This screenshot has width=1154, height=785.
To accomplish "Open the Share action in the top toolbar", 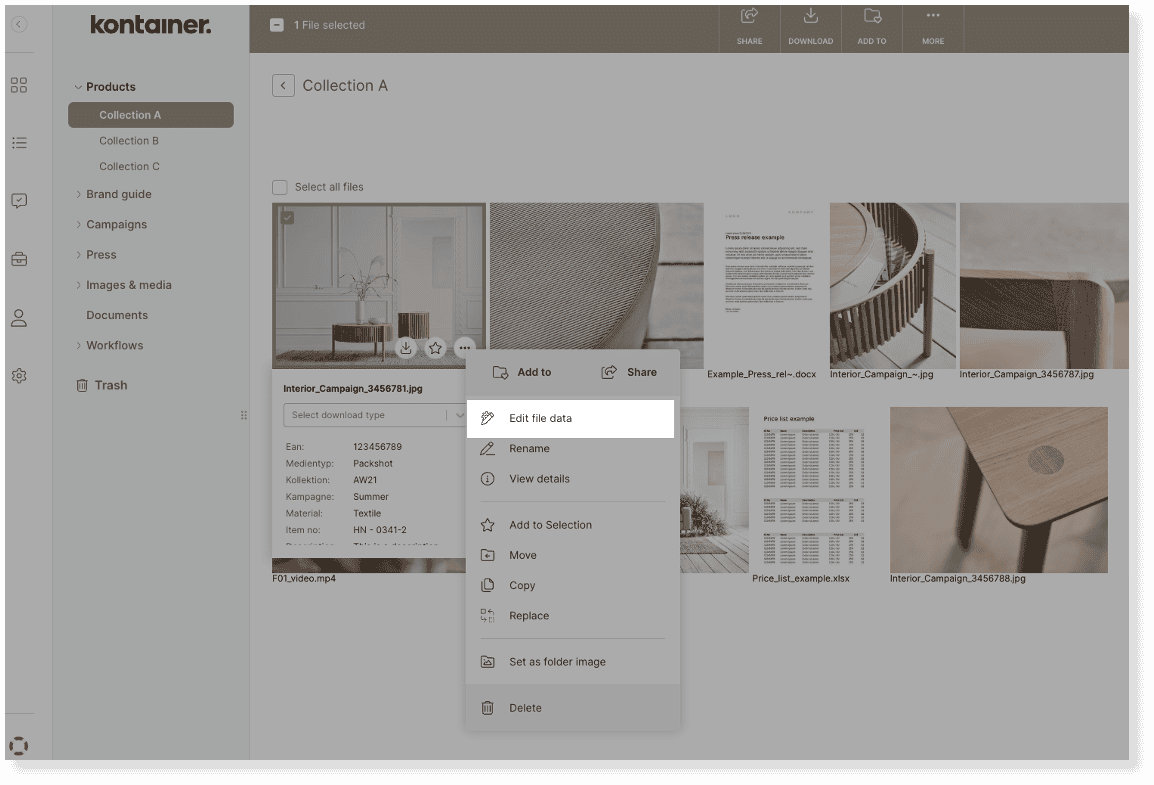I will click(749, 28).
